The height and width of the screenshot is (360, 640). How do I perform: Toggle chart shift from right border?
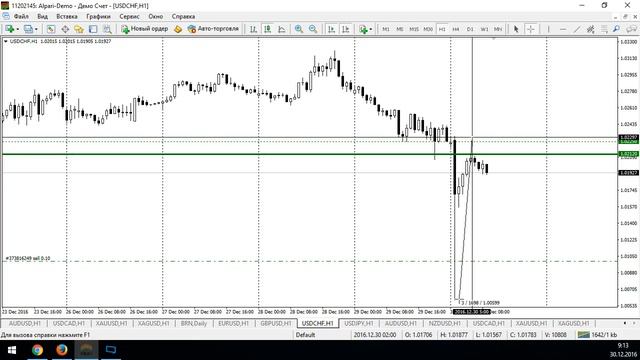tap(345, 29)
